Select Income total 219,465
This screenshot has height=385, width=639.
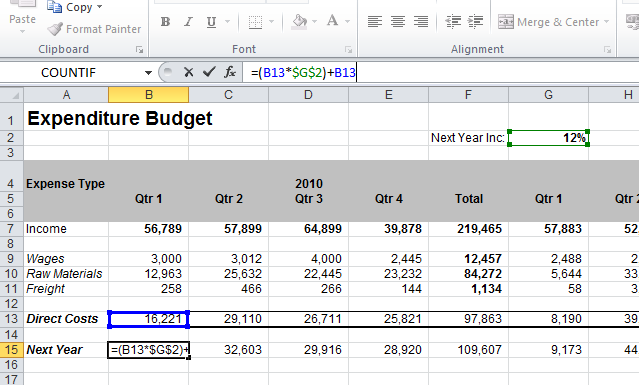[469, 229]
